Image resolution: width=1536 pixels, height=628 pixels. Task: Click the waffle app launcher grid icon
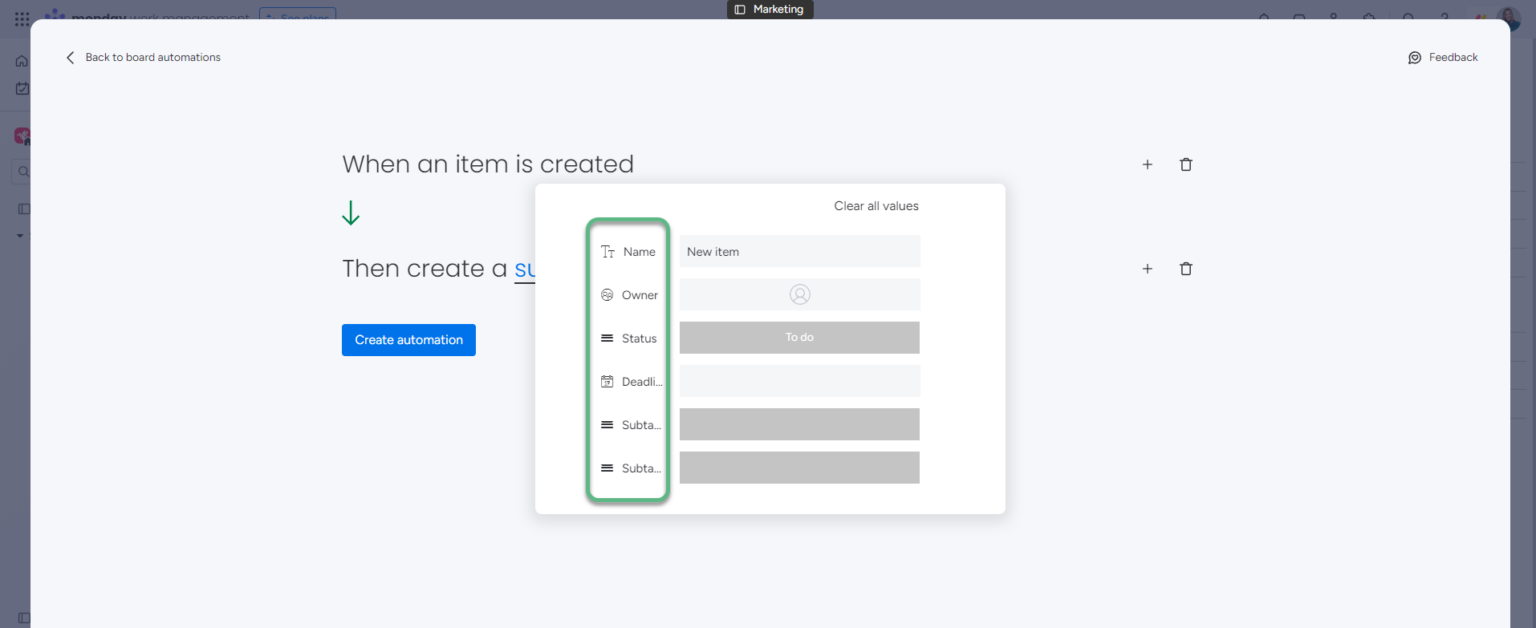[22, 18]
